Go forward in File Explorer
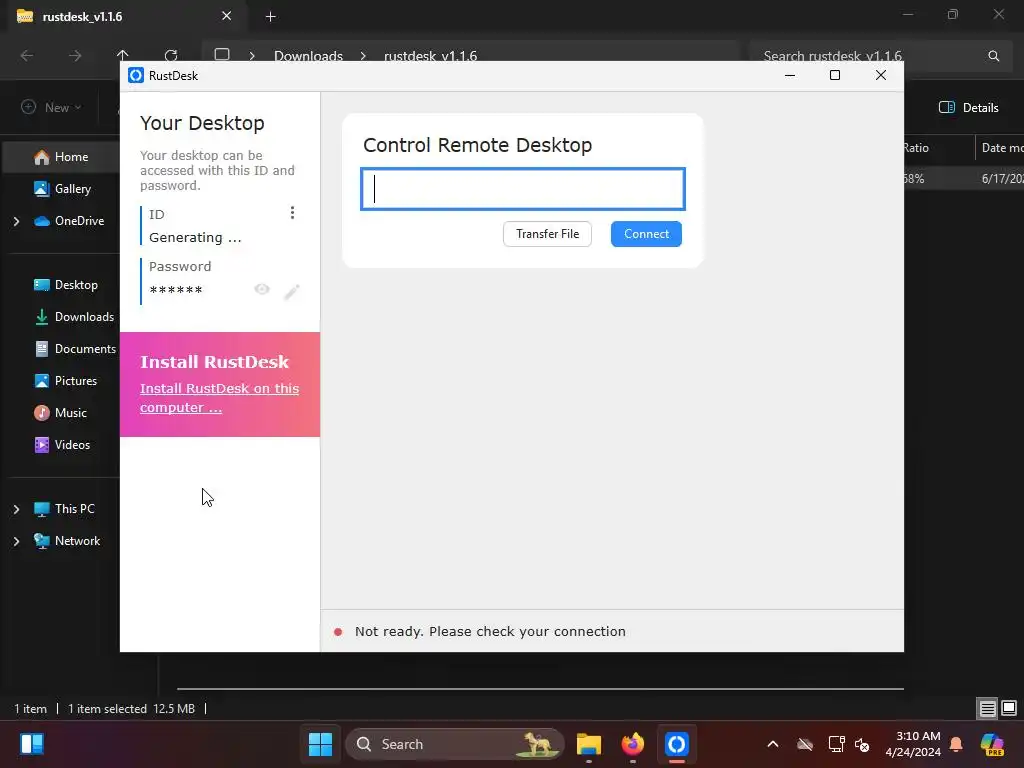 (75, 56)
